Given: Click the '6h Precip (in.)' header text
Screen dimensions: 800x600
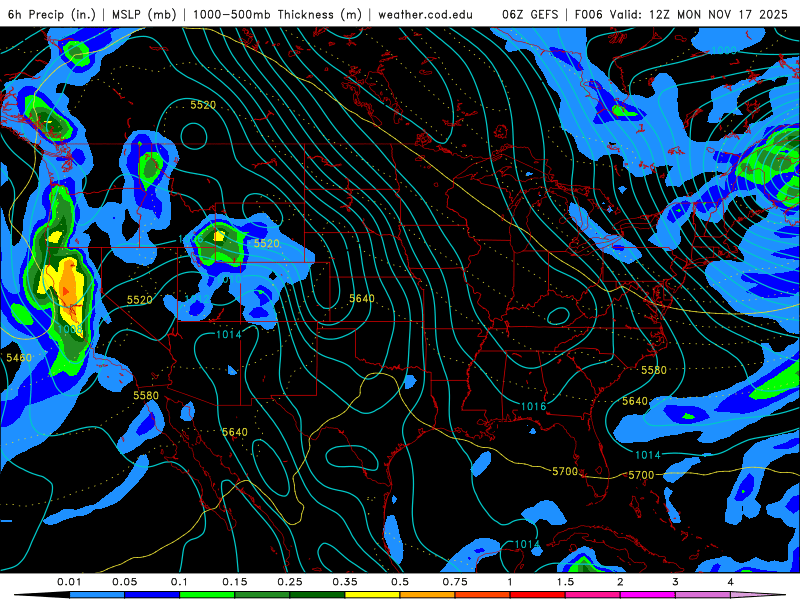Looking at the screenshot, I should (52, 14).
